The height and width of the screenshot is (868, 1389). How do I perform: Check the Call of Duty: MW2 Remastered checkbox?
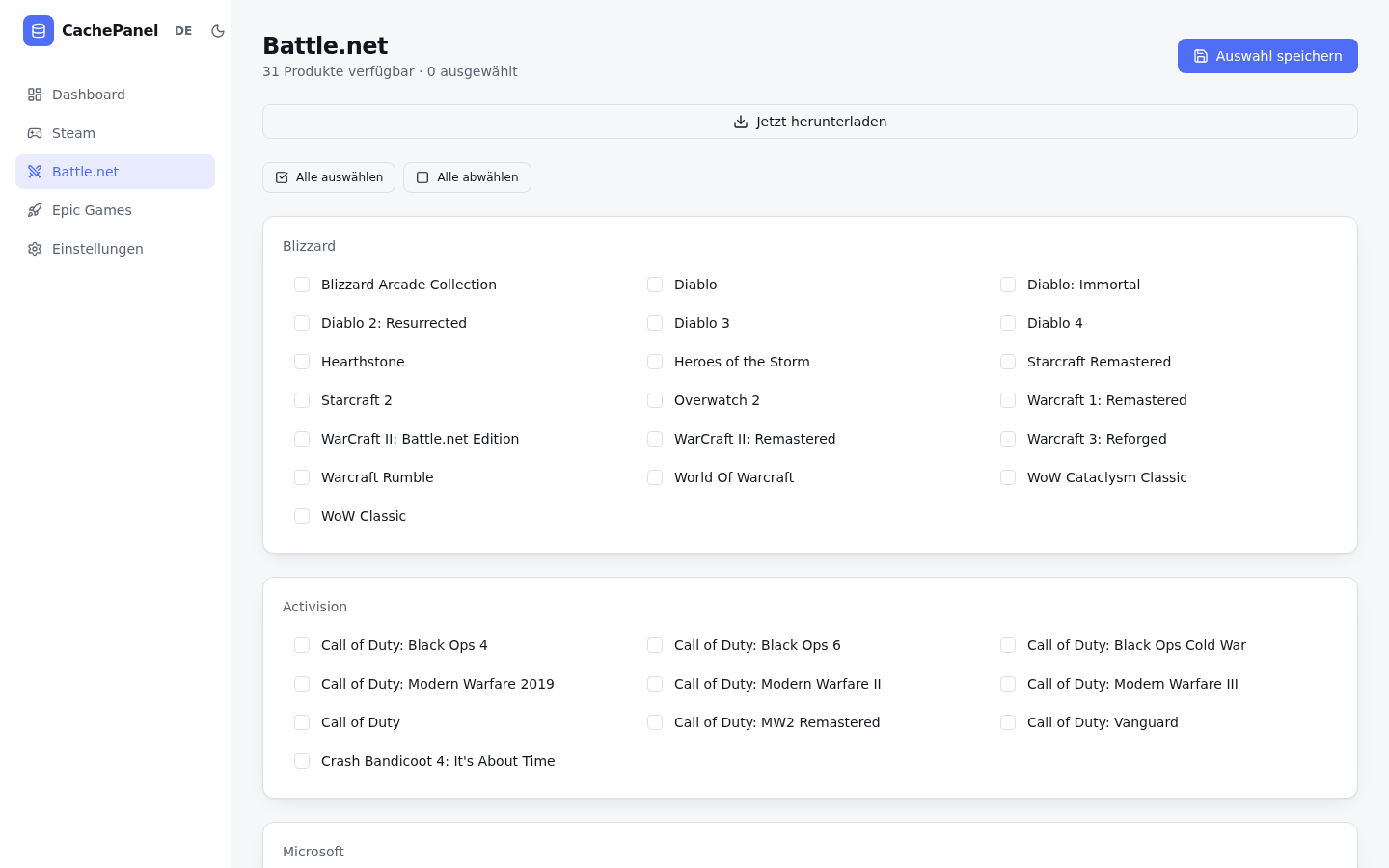tap(655, 722)
